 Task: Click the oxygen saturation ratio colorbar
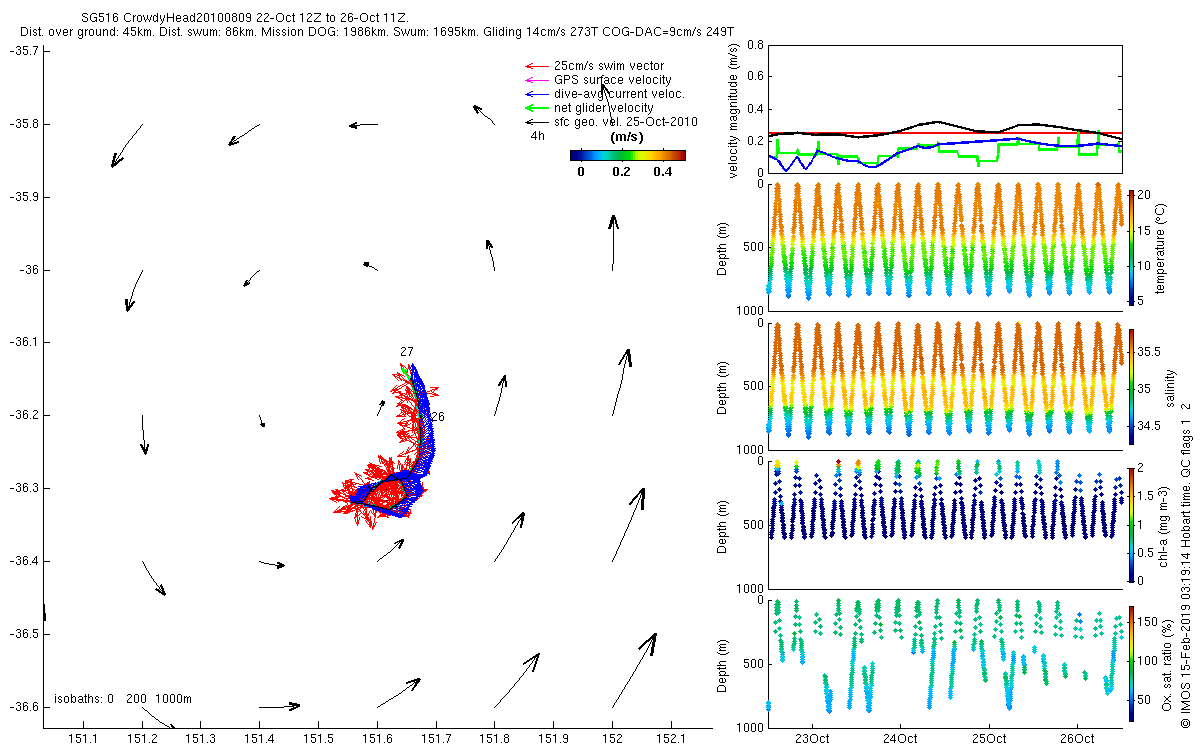click(1132, 663)
